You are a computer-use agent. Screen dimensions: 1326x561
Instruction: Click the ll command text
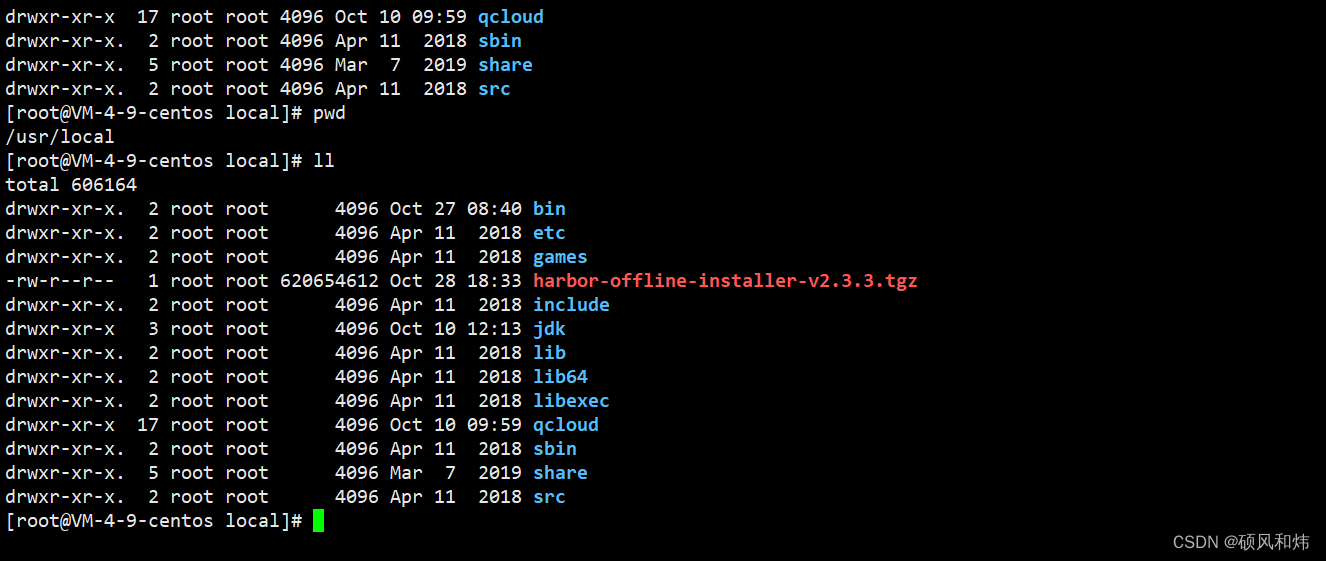tap(323, 161)
